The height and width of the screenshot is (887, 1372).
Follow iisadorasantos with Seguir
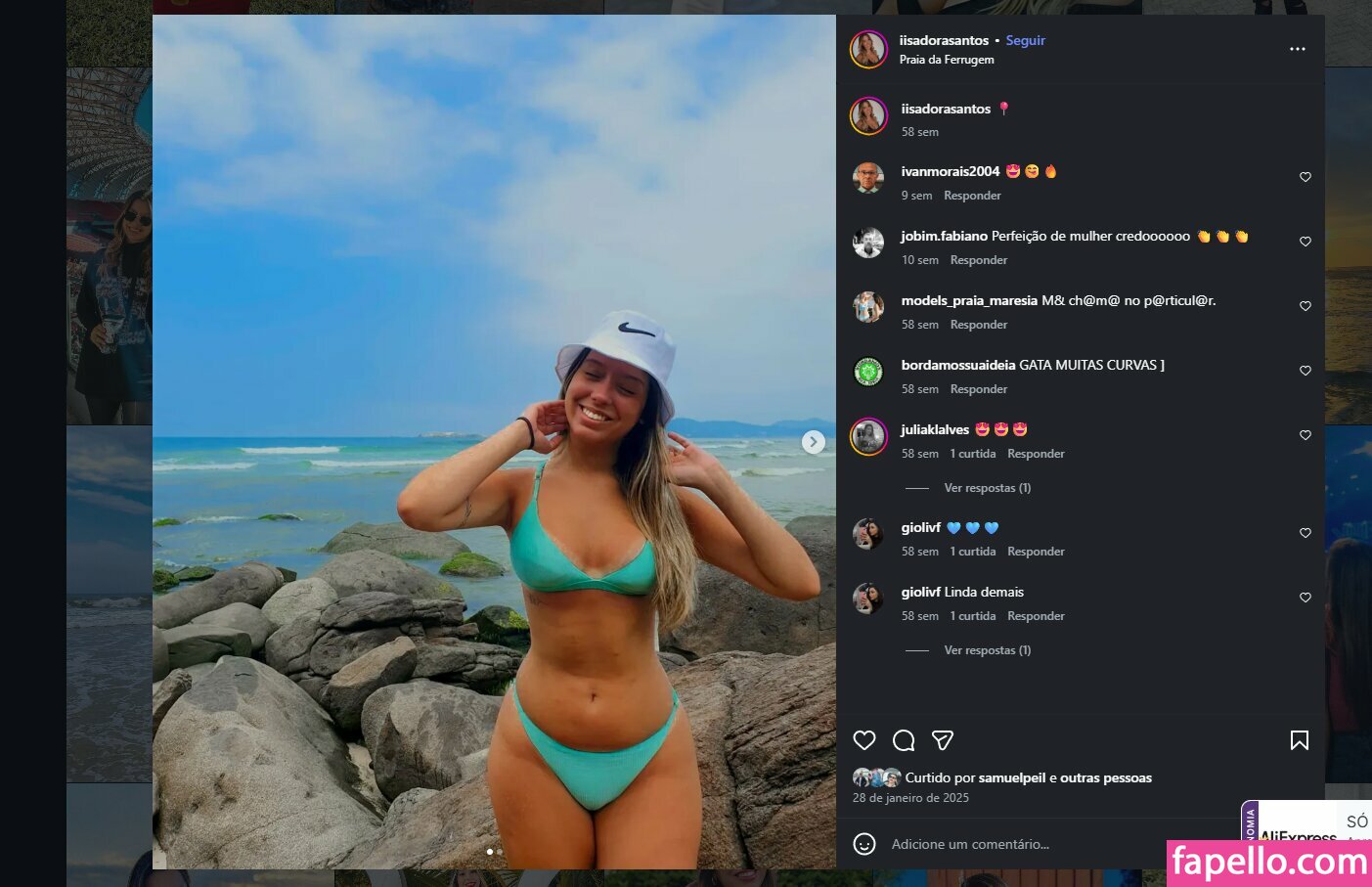point(1026,40)
